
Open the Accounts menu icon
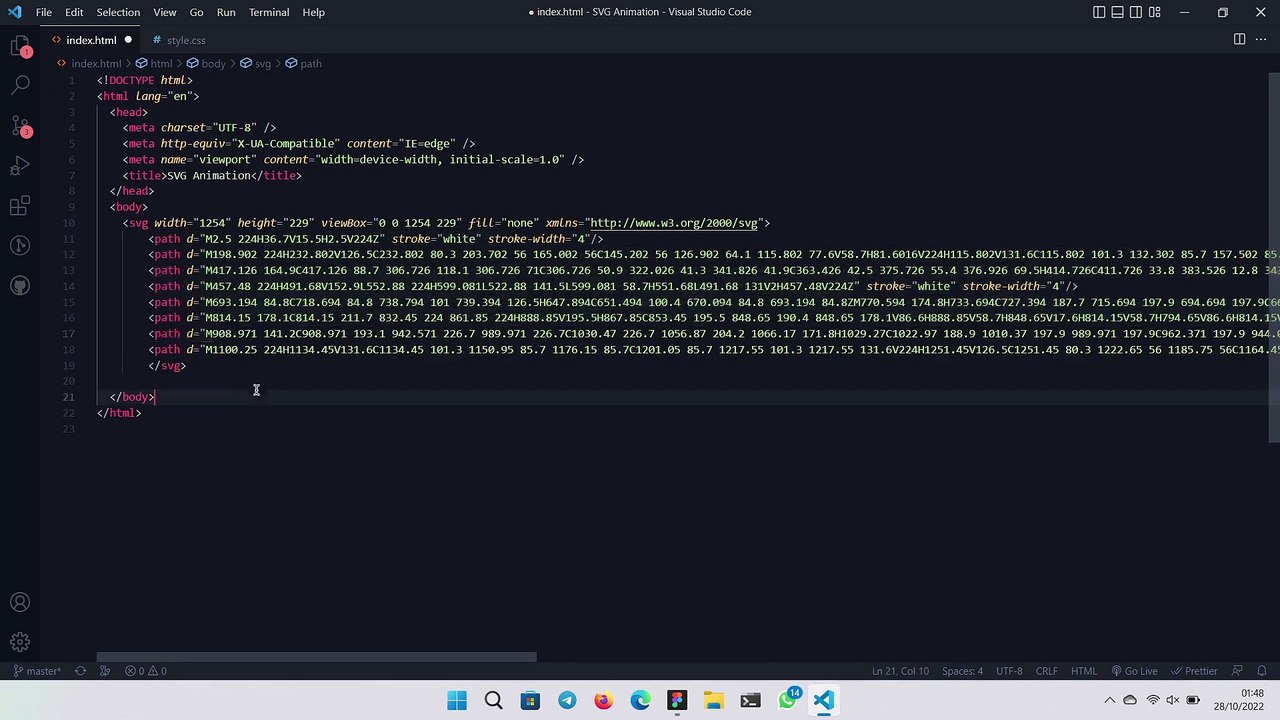(x=20, y=602)
